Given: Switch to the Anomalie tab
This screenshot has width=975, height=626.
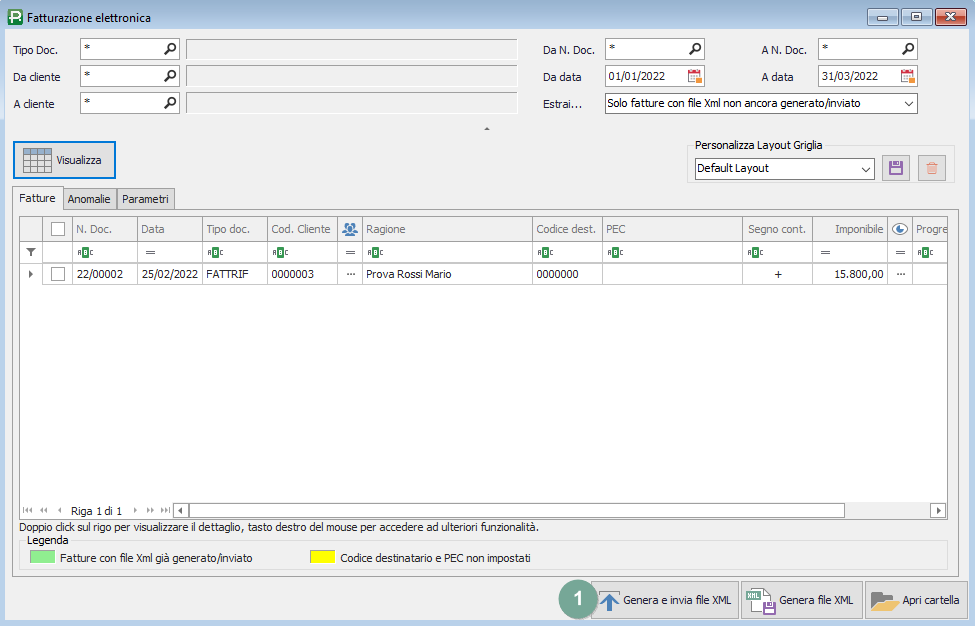Looking at the screenshot, I should (90, 199).
